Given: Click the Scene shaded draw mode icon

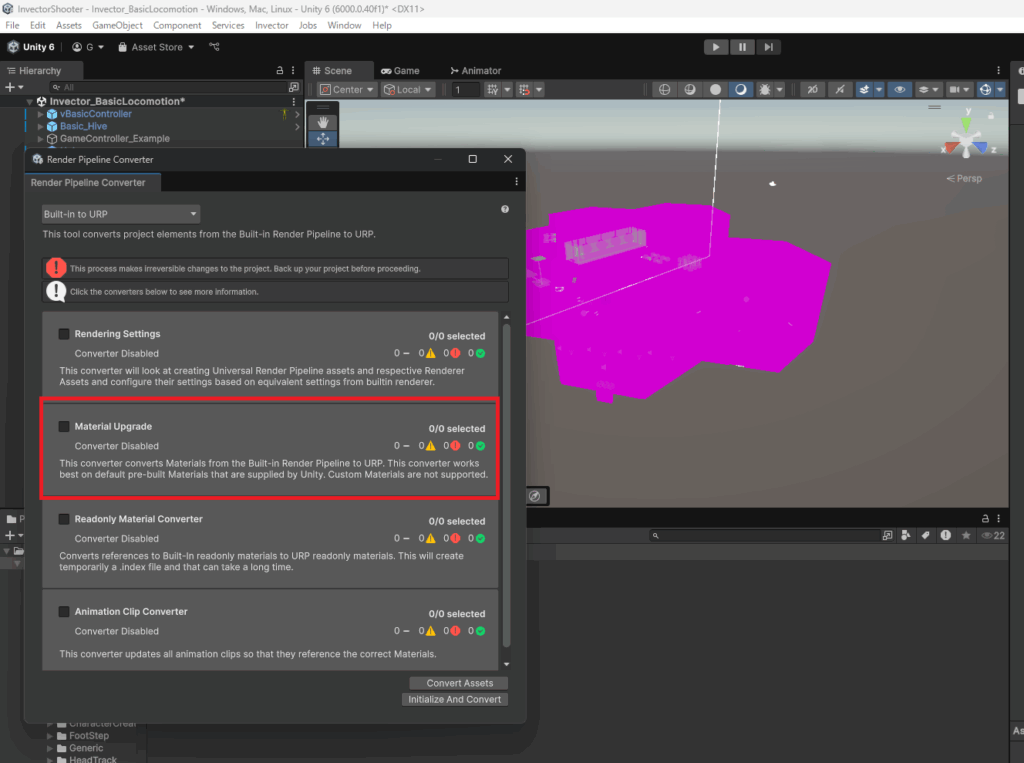Looking at the screenshot, I should pyautogui.click(x=741, y=89).
